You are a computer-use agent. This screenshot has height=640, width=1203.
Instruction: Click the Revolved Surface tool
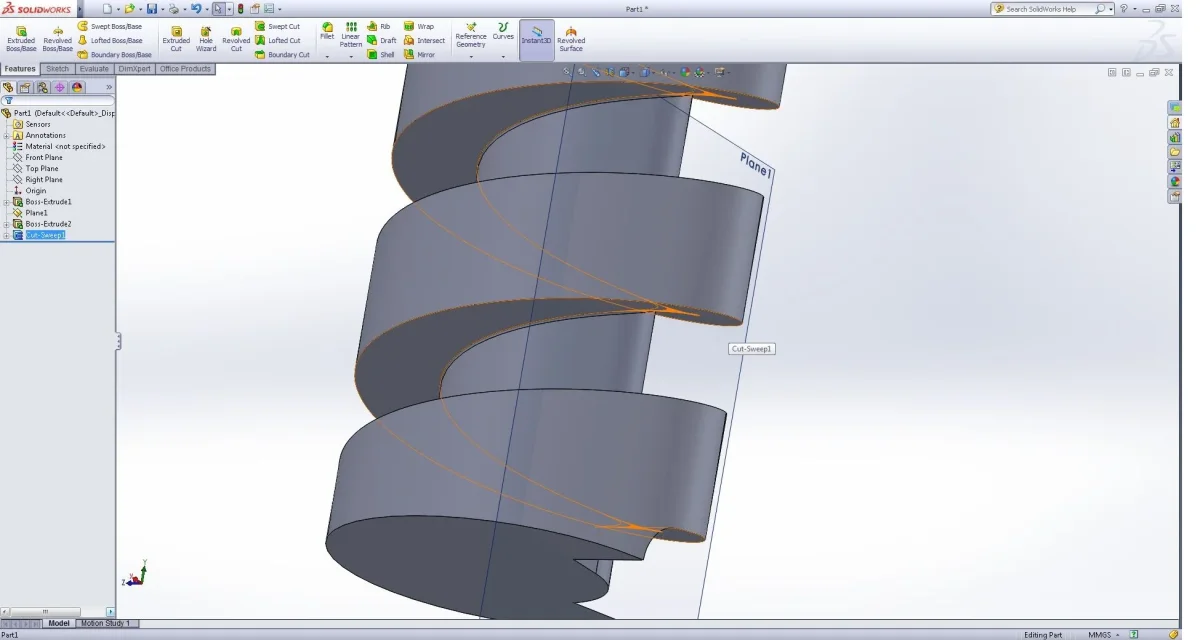coord(571,39)
